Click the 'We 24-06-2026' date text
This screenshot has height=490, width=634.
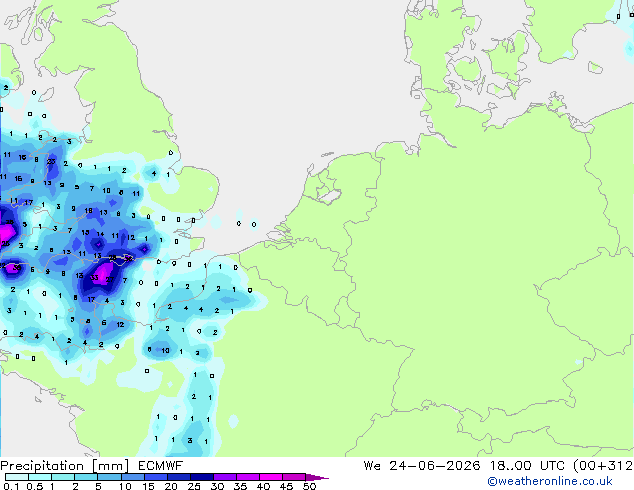[x=422, y=466]
